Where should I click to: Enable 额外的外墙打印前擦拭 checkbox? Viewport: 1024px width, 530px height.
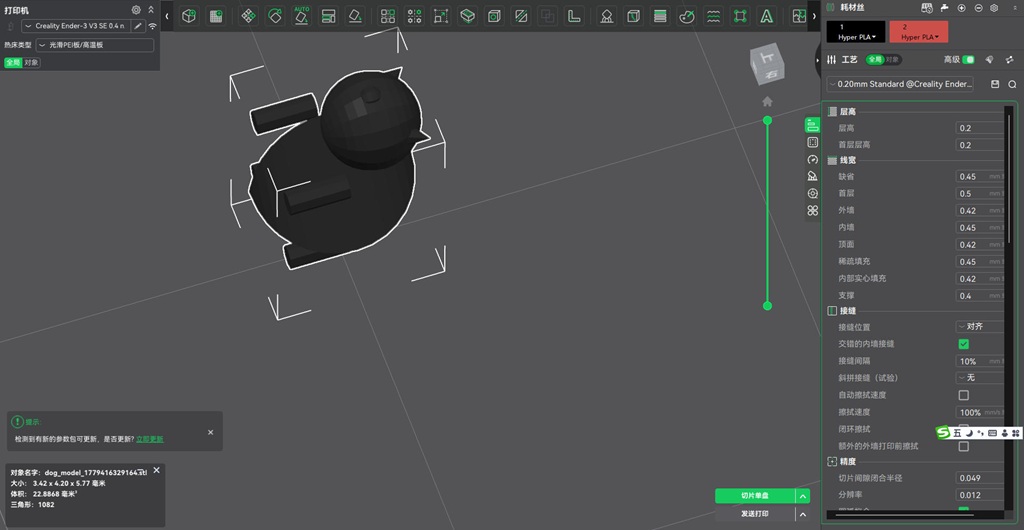pos(963,446)
